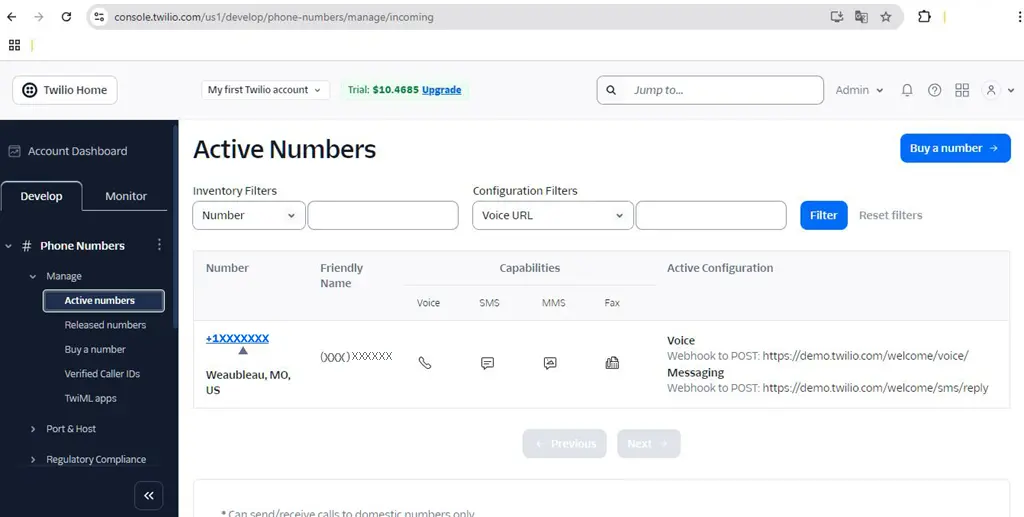Open the Admin dropdown menu

(859, 90)
